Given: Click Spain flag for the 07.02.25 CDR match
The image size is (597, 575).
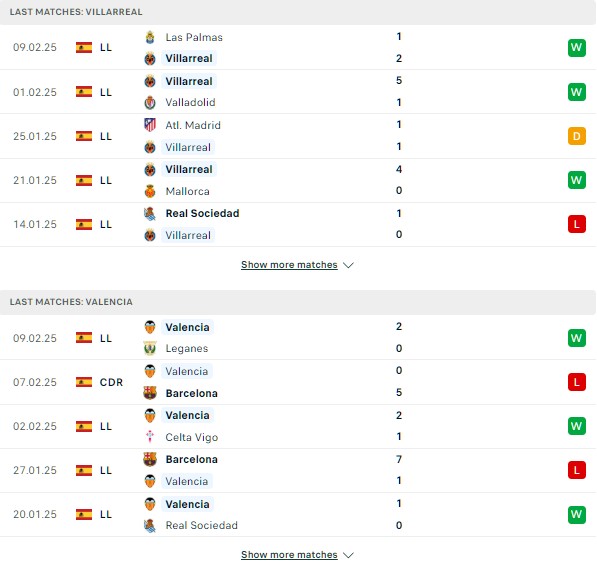Looking at the screenshot, I should pyautogui.click(x=84, y=382).
